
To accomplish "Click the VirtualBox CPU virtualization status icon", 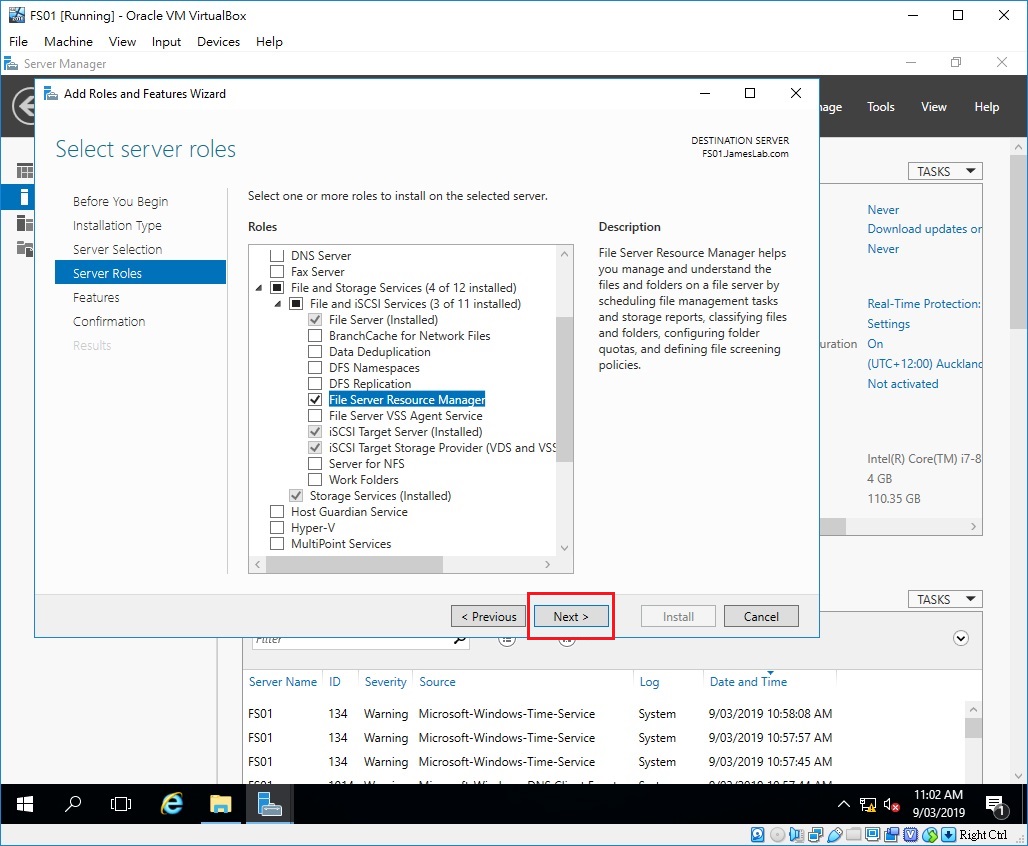I will pyautogui.click(x=911, y=835).
